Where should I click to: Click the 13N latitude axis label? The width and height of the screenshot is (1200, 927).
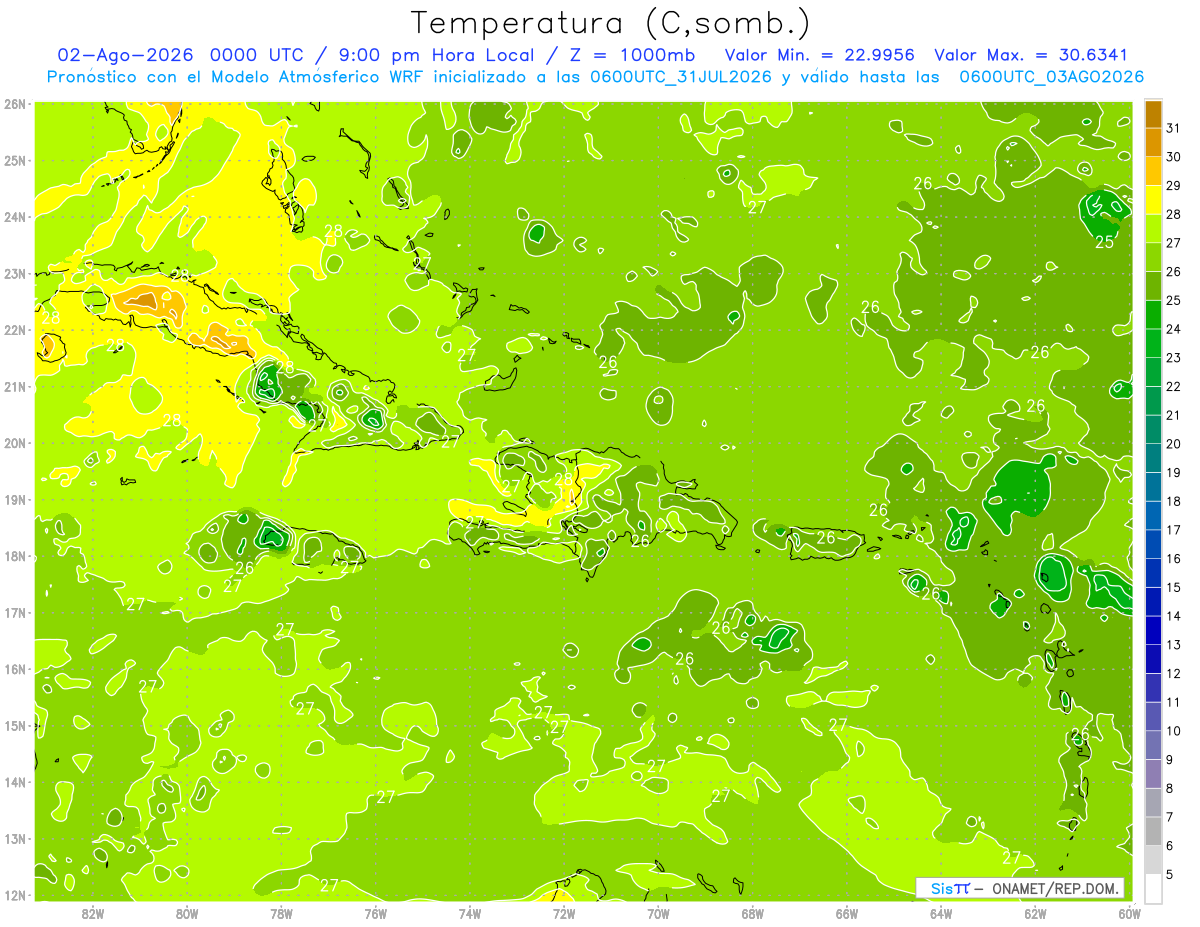[15, 838]
